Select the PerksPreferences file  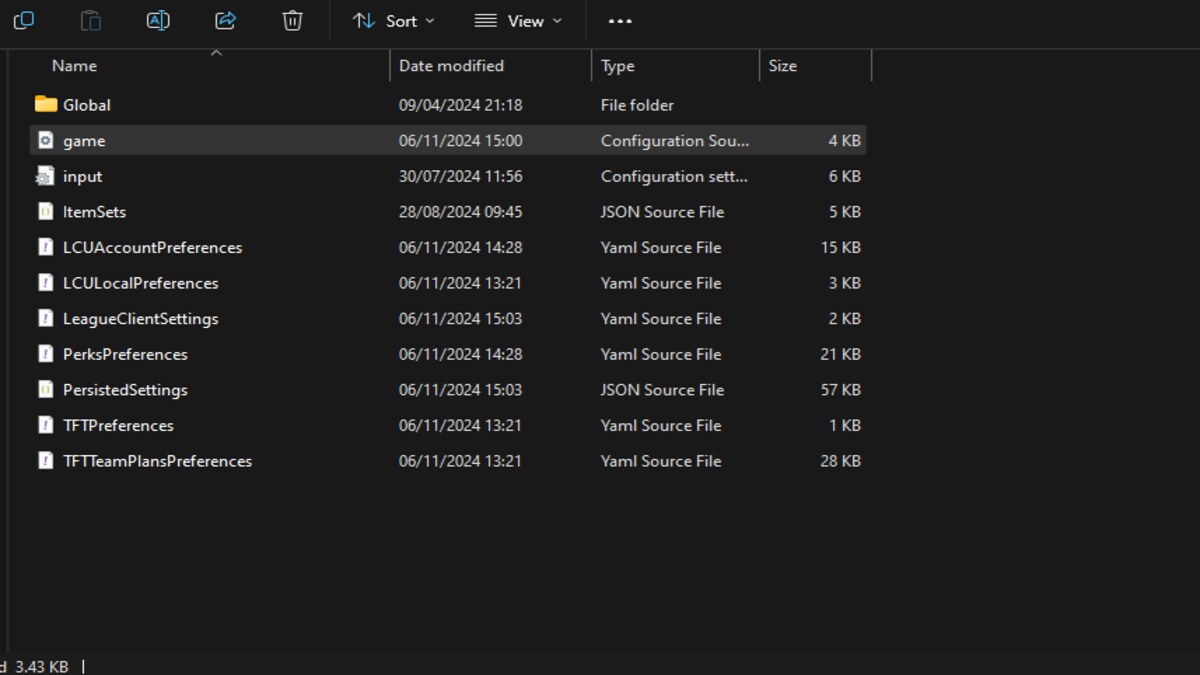click(125, 354)
